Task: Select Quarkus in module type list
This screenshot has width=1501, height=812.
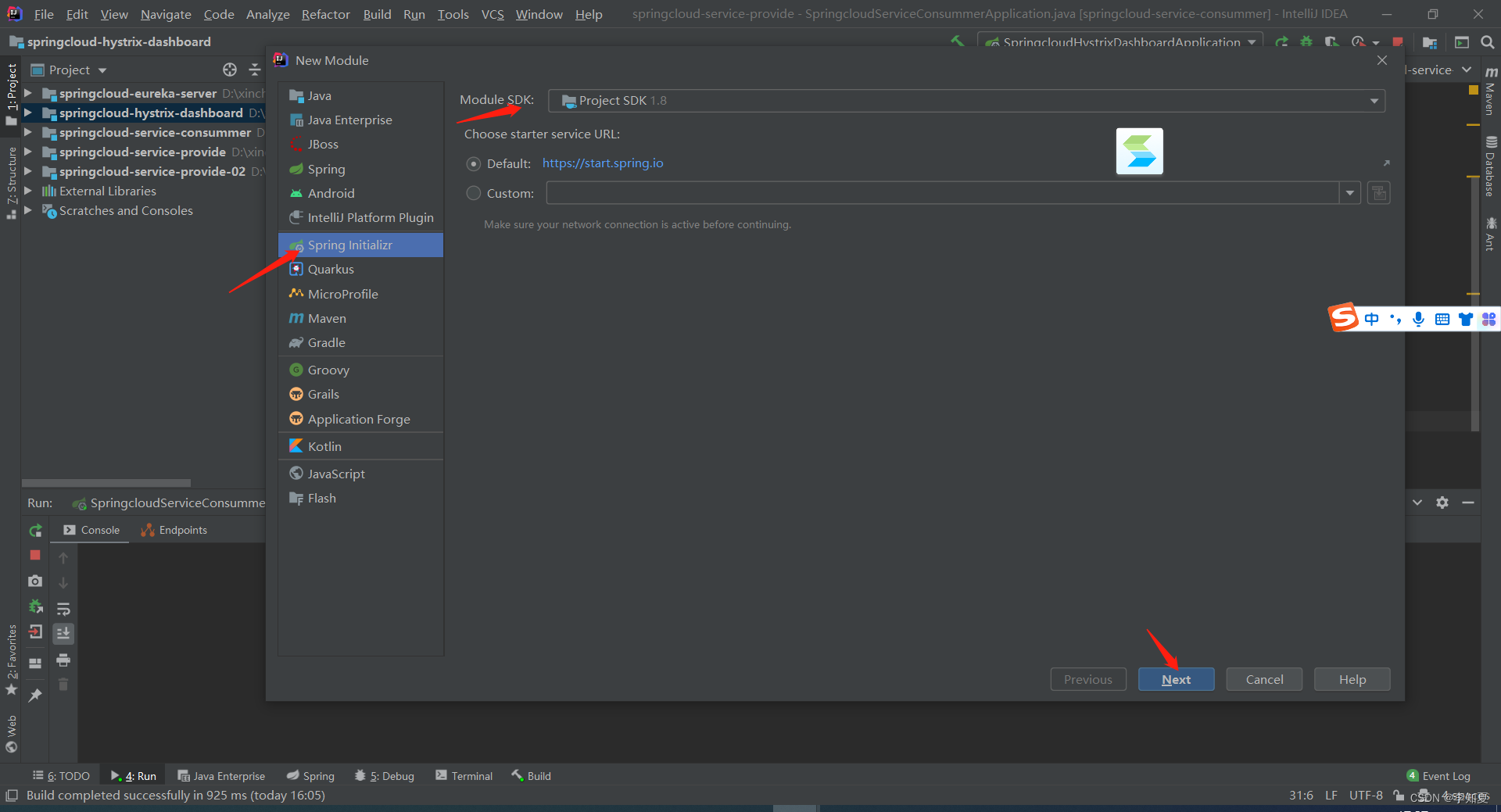Action: click(361, 269)
